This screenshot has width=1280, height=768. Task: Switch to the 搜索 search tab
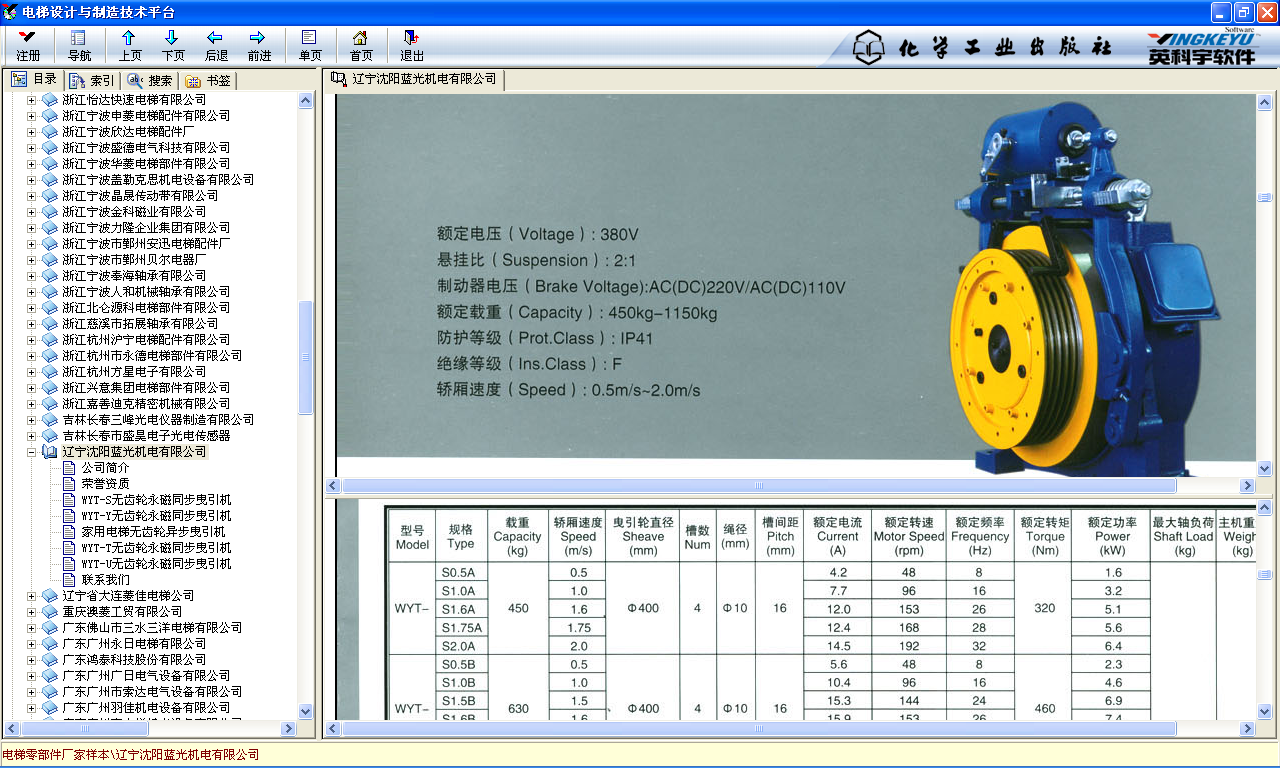pos(150,81)
